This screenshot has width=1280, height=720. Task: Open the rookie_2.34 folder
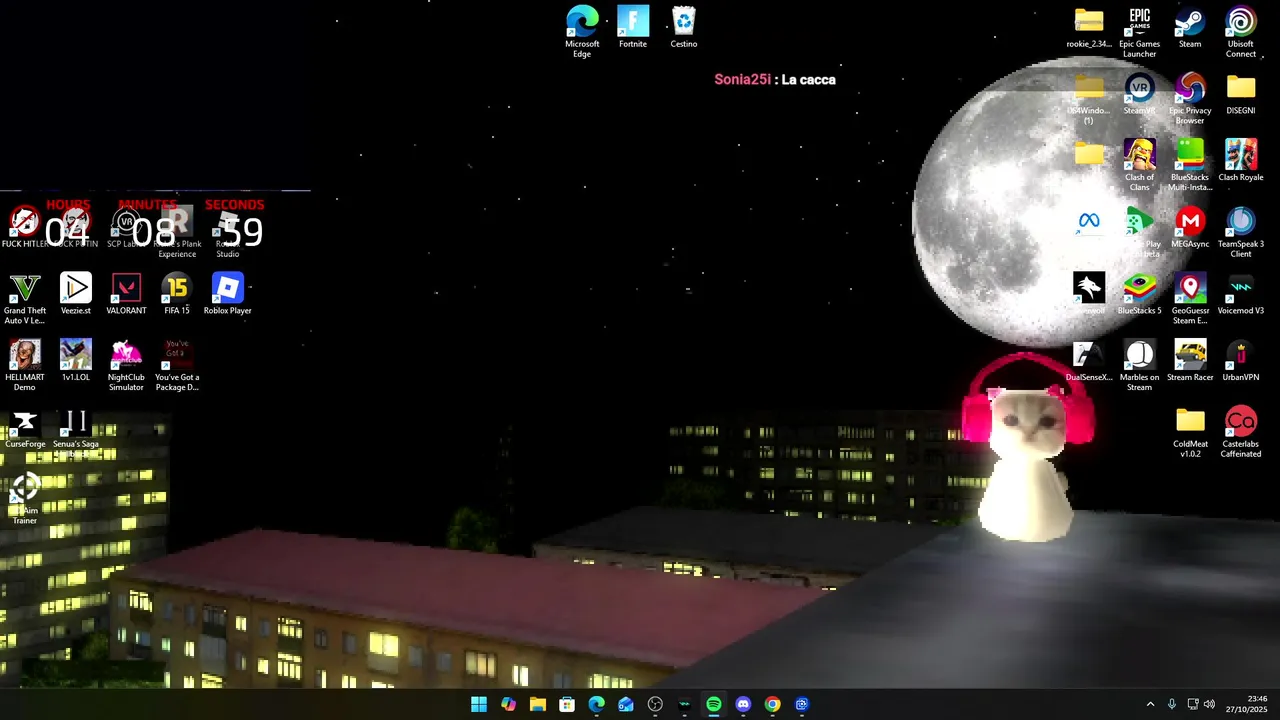1089,27
